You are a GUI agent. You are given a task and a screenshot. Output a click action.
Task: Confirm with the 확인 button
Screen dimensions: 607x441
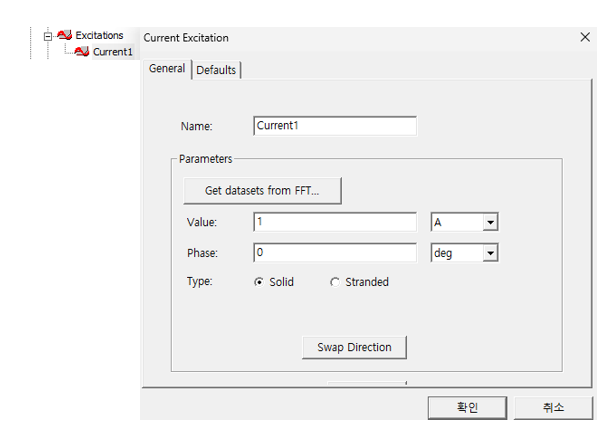point(467,407)
